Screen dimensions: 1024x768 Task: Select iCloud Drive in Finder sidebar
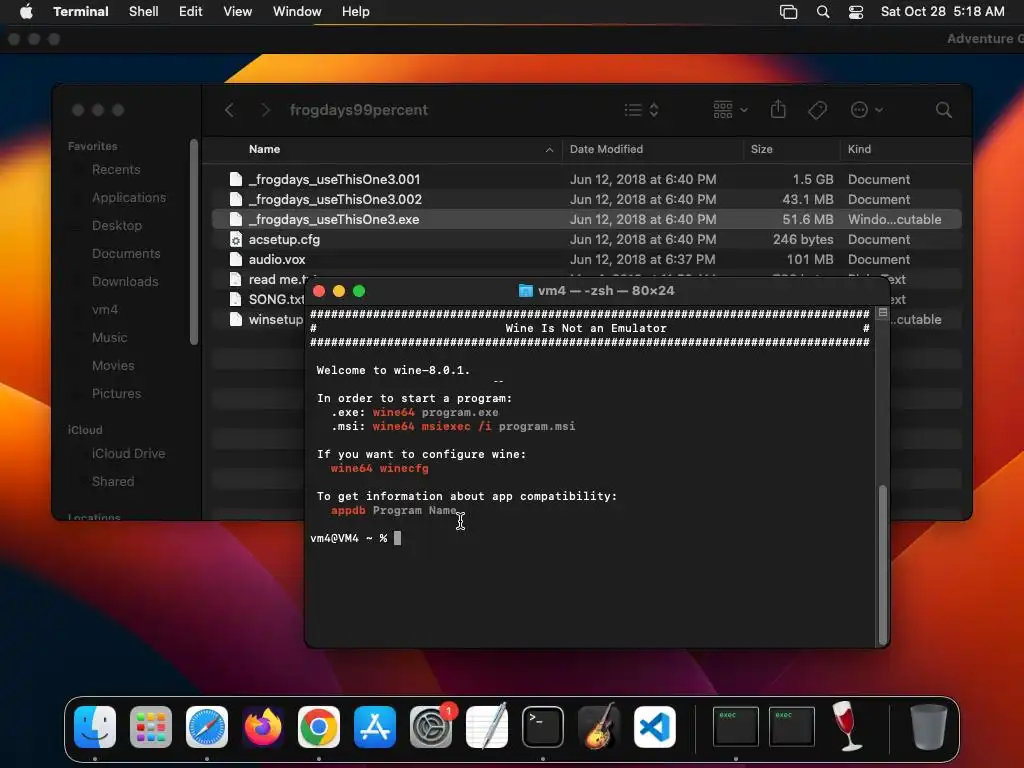[x=128, y=453]
